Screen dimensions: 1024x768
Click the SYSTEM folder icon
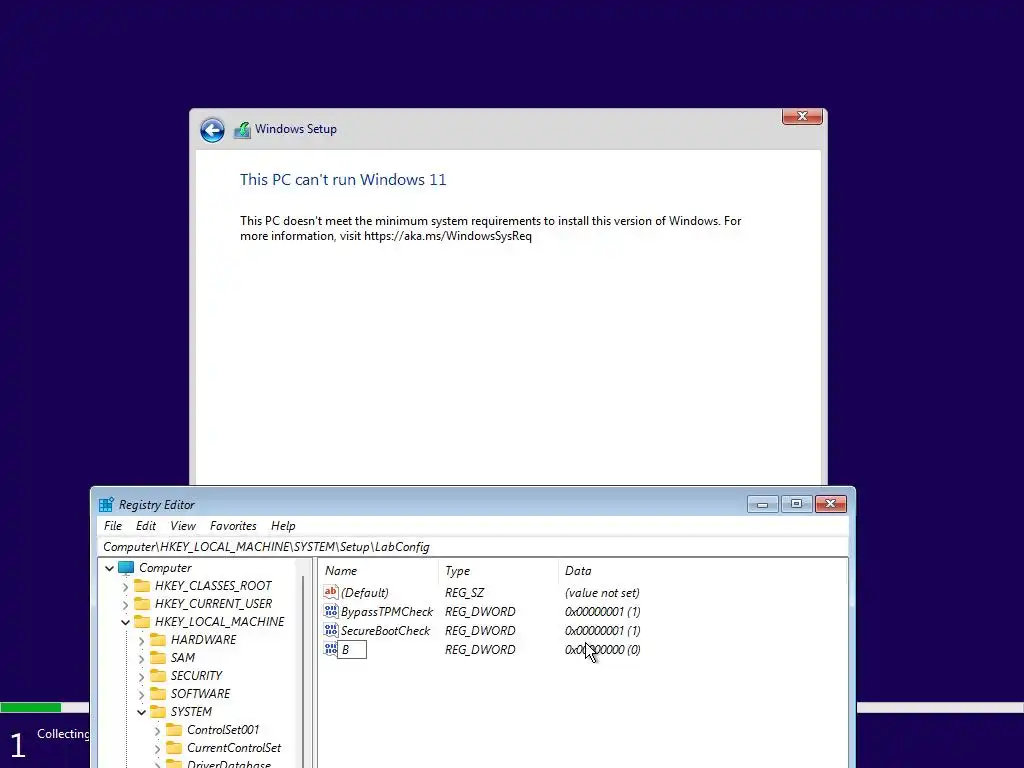[158, 712]
